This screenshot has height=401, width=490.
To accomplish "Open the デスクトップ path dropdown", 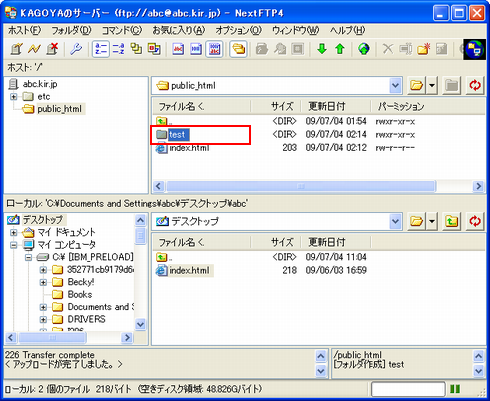I will point(395,221).
